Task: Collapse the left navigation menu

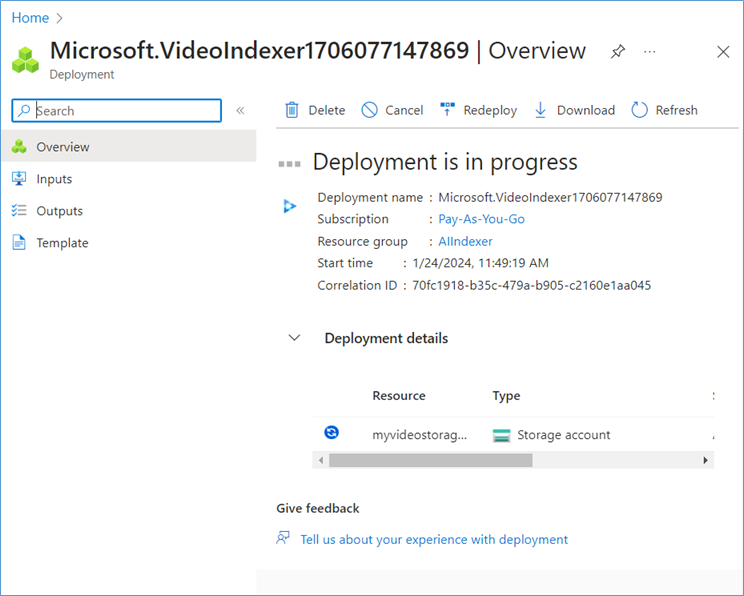Action: tap(241, 111)
